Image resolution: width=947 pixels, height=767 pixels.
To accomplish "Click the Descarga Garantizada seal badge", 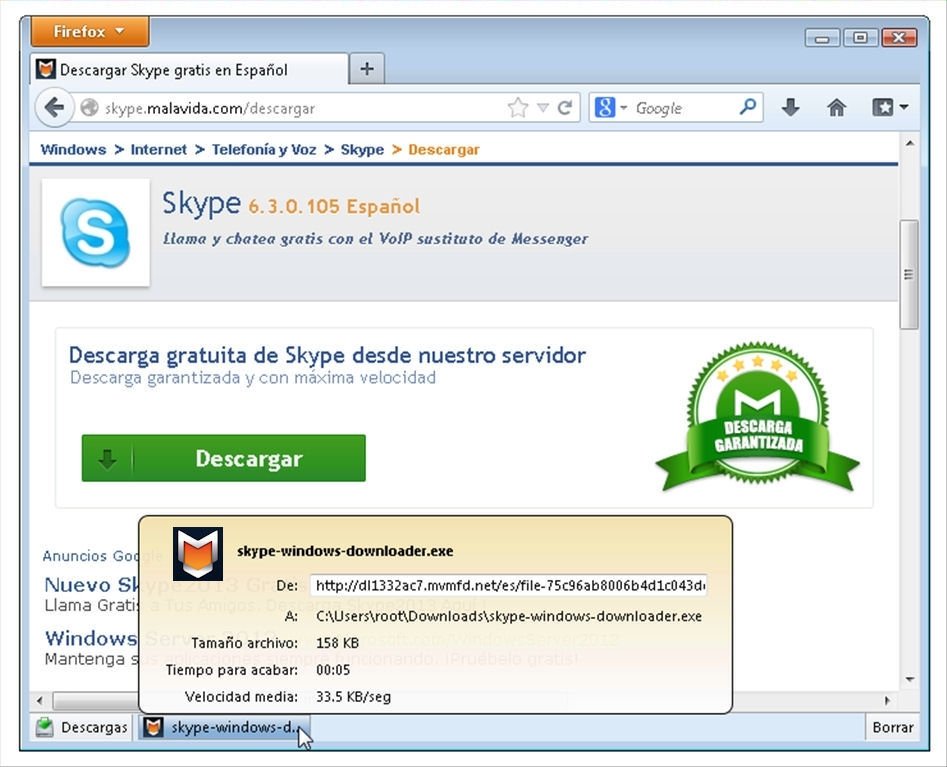I will pyautogui.click(x=757, y=417).
